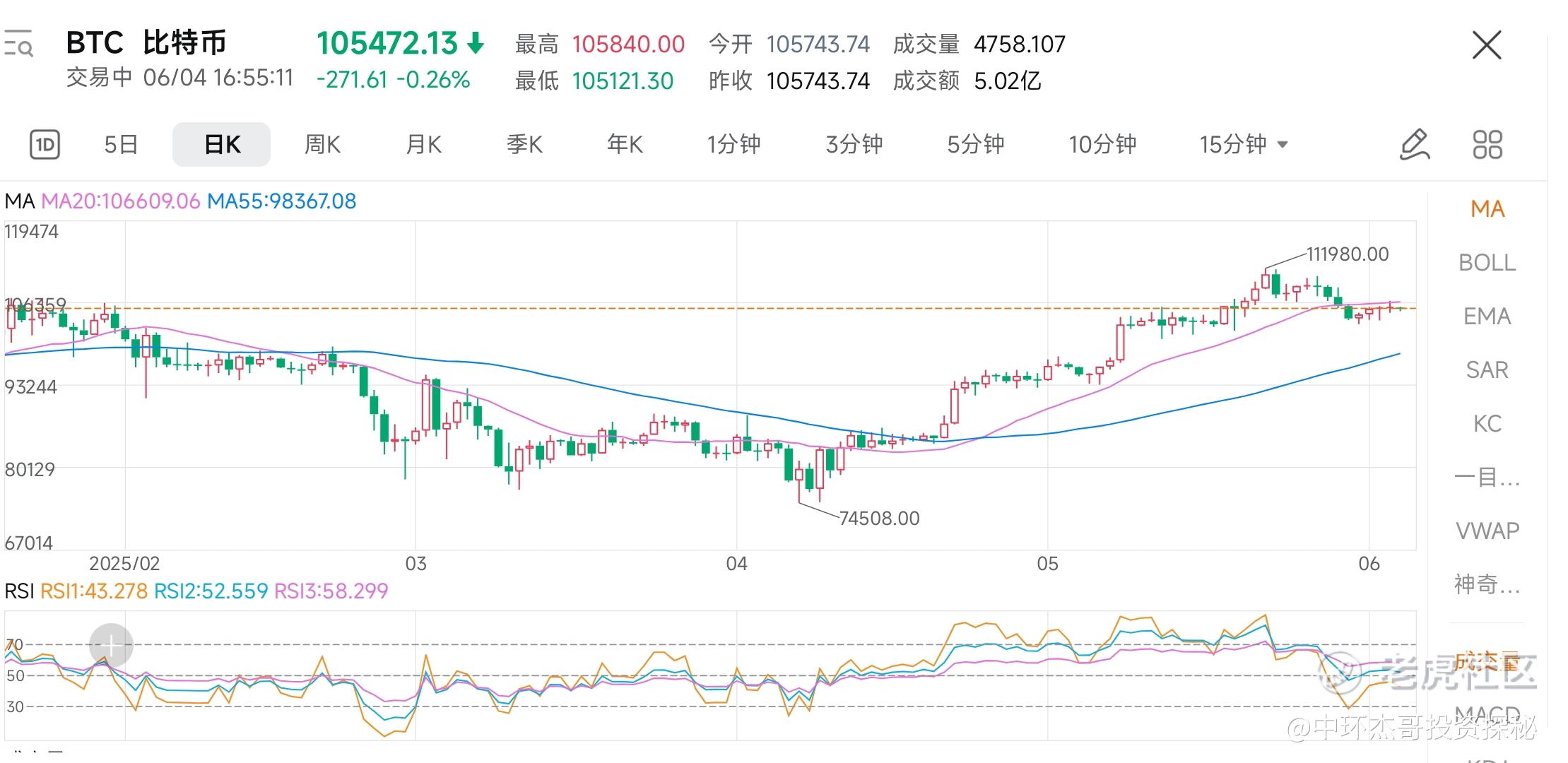Open the MA20 MA55 legend settings
This screenshot has width=1568, height=763.
pyautogui.click(x=180, y=201)
